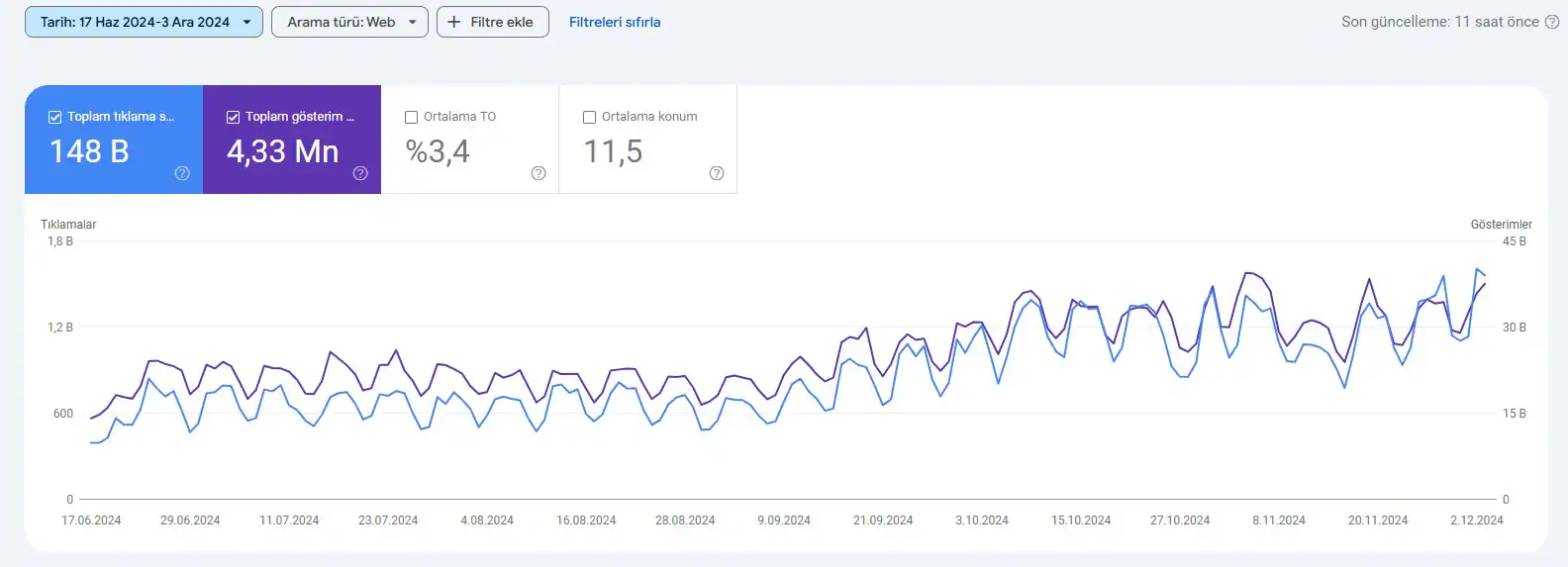Open the Arama türü: Web dropdown

(x=349, y=22)
